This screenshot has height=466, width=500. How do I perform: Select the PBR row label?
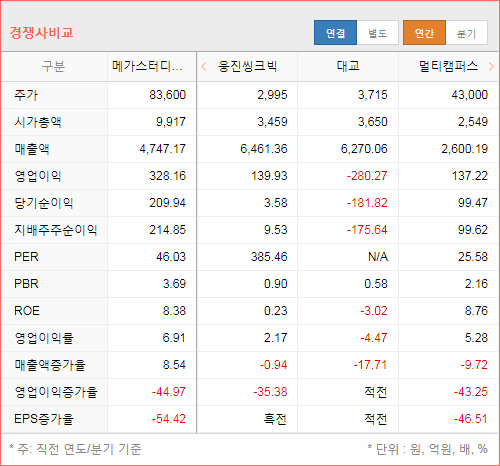coord(26,284)
